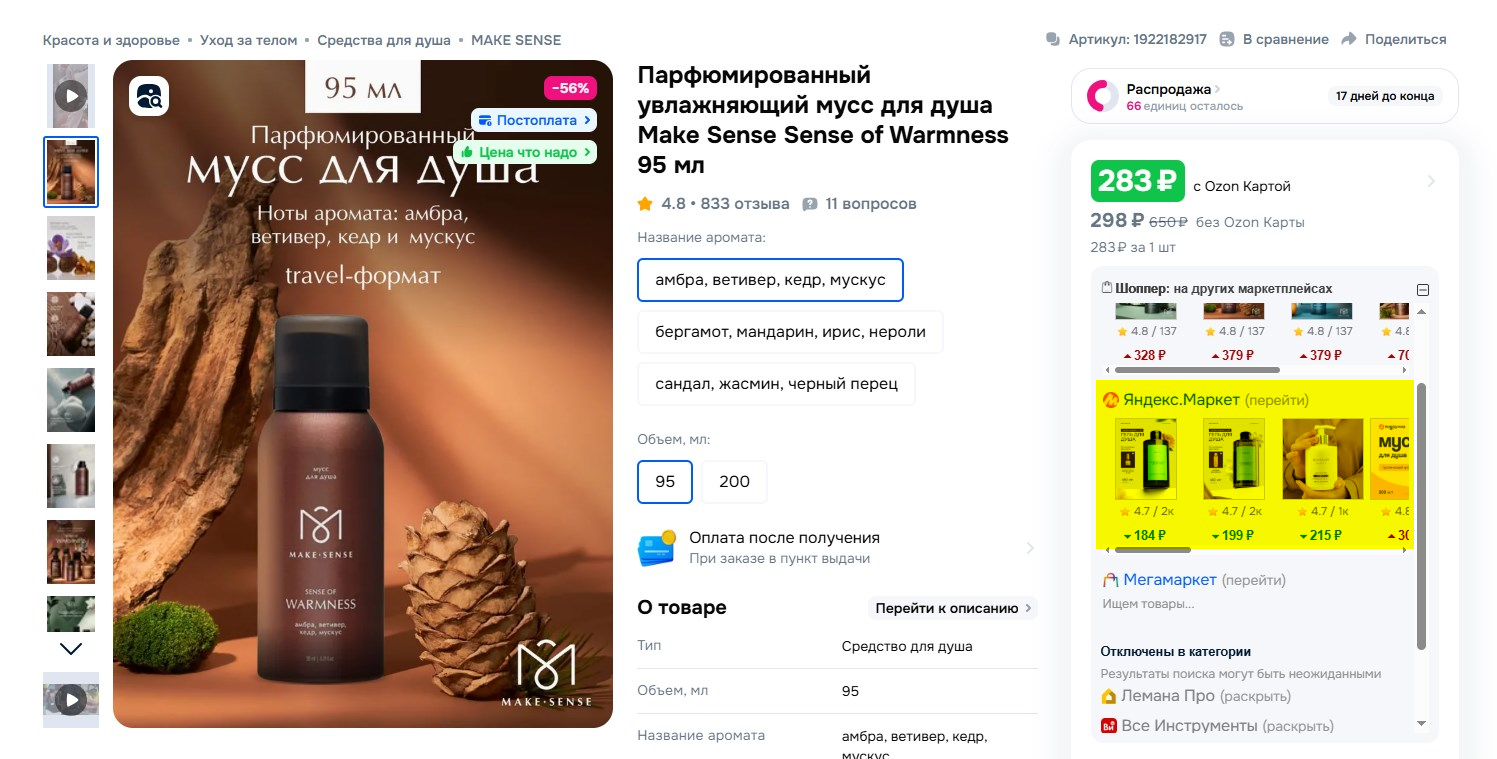Image resolution: width=1497 pixels, height=759 pixels.
Task: Copy the Артикул number icon
Action: click(1053, 39)
